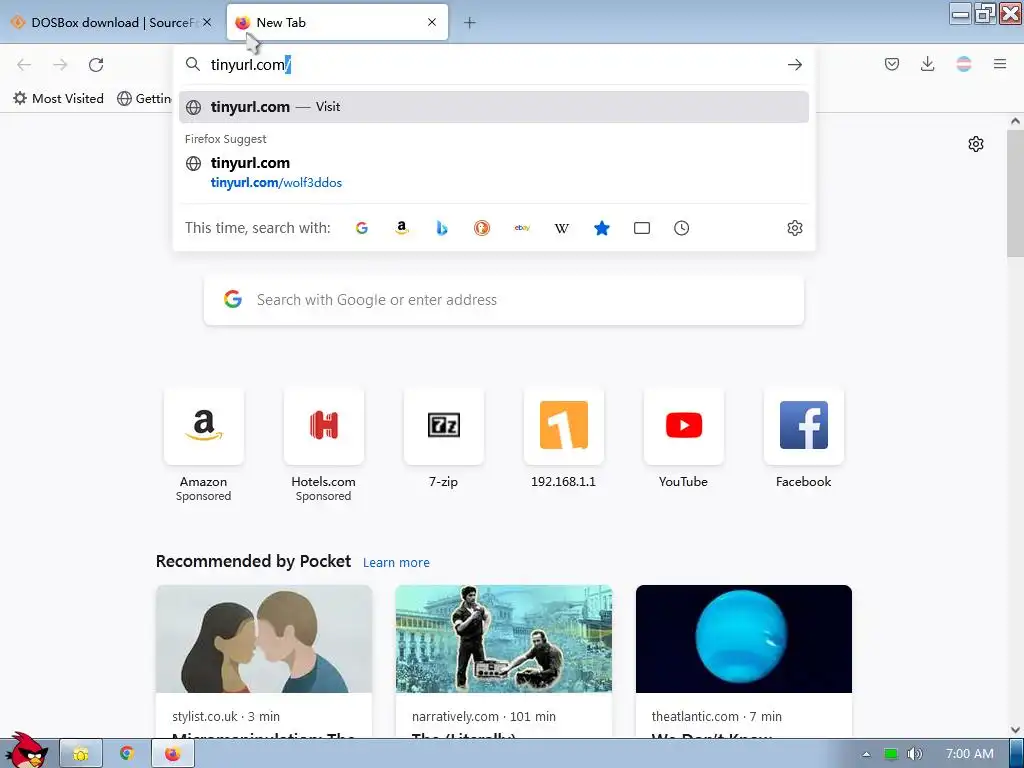Open the Pocket save button
This screenshot has width=1024, height=768.
click(x=891, y=64)
